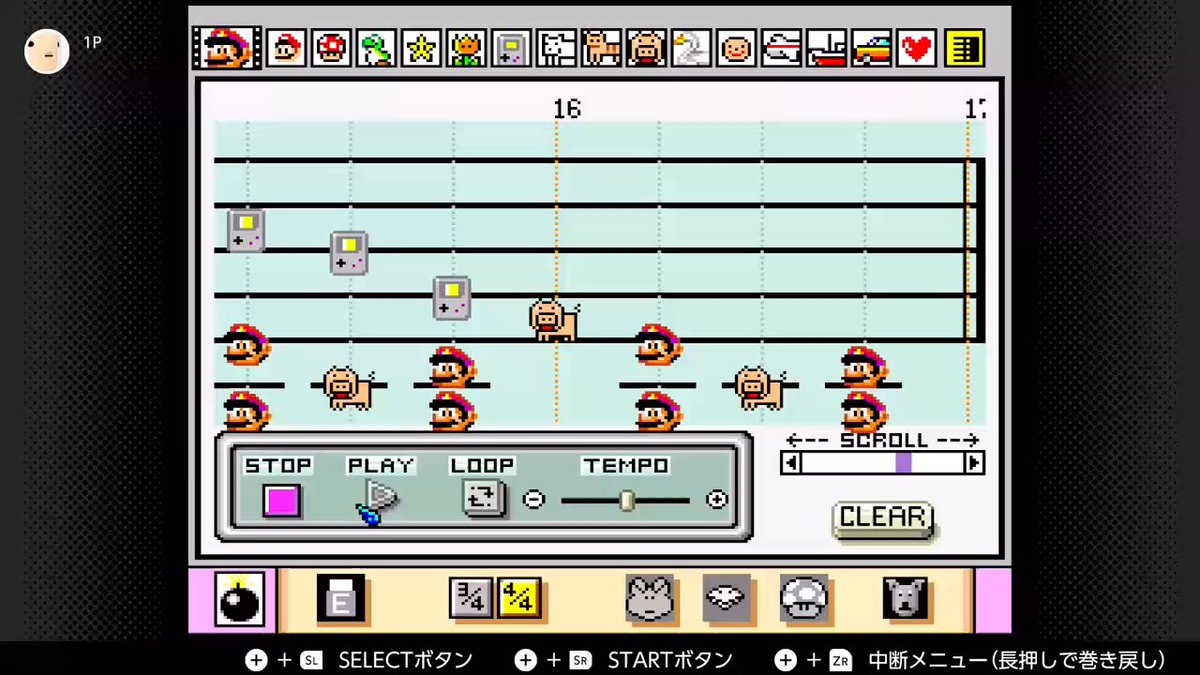Click the purple SCROLL bar thumb
This screenshot has width=1200, height=675.
(904, 463)
